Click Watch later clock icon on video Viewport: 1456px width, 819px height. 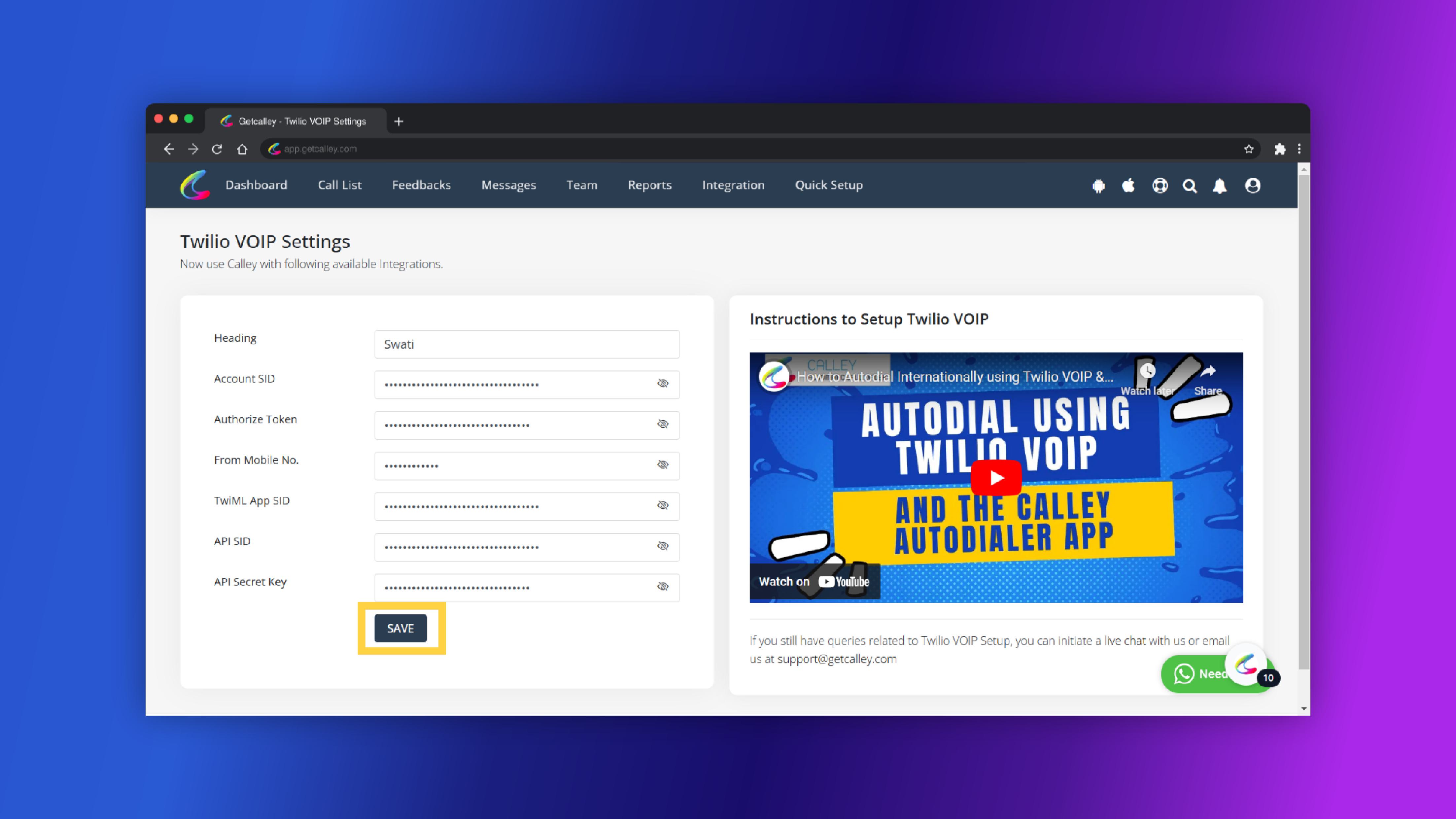tap(1147, 371)
